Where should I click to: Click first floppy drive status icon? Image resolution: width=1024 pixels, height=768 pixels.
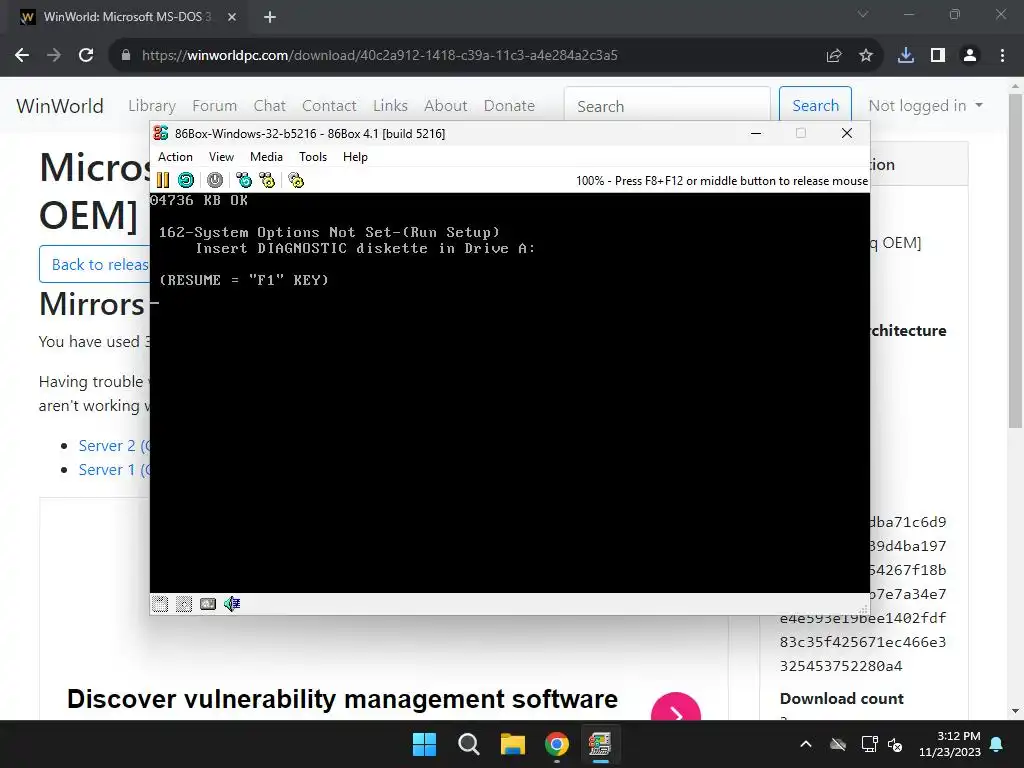(160, 604)
